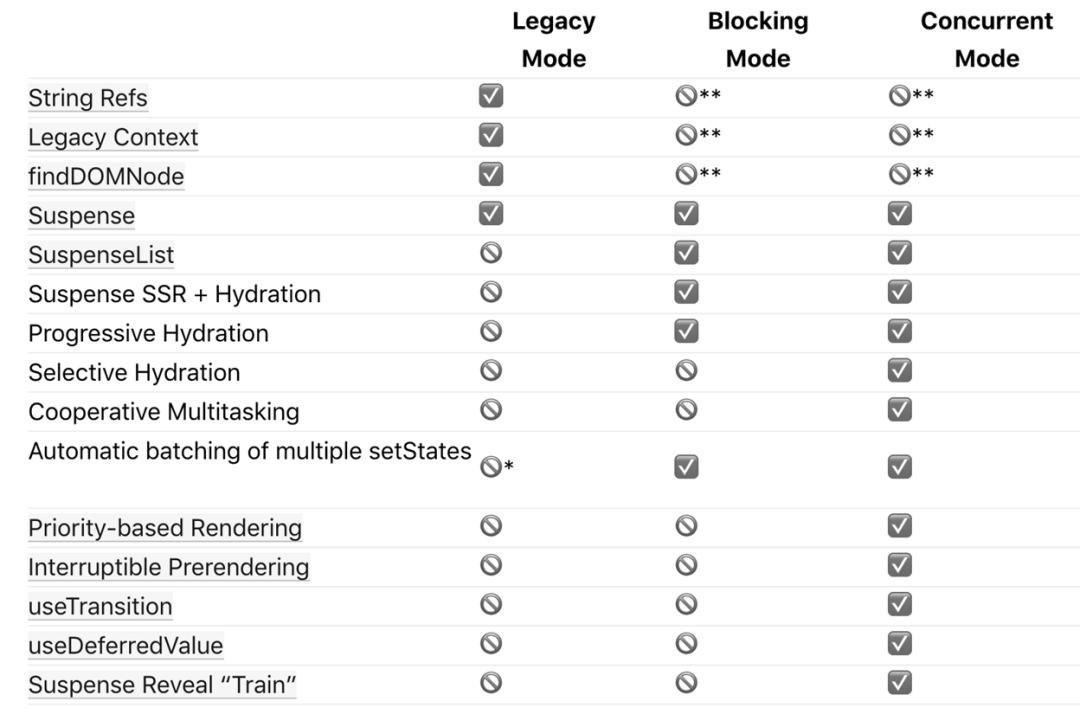1080x727 pixels.
Task: Click the Concurrent Mode prohibited icon for Legacy Context
Action: pos(899,135)
